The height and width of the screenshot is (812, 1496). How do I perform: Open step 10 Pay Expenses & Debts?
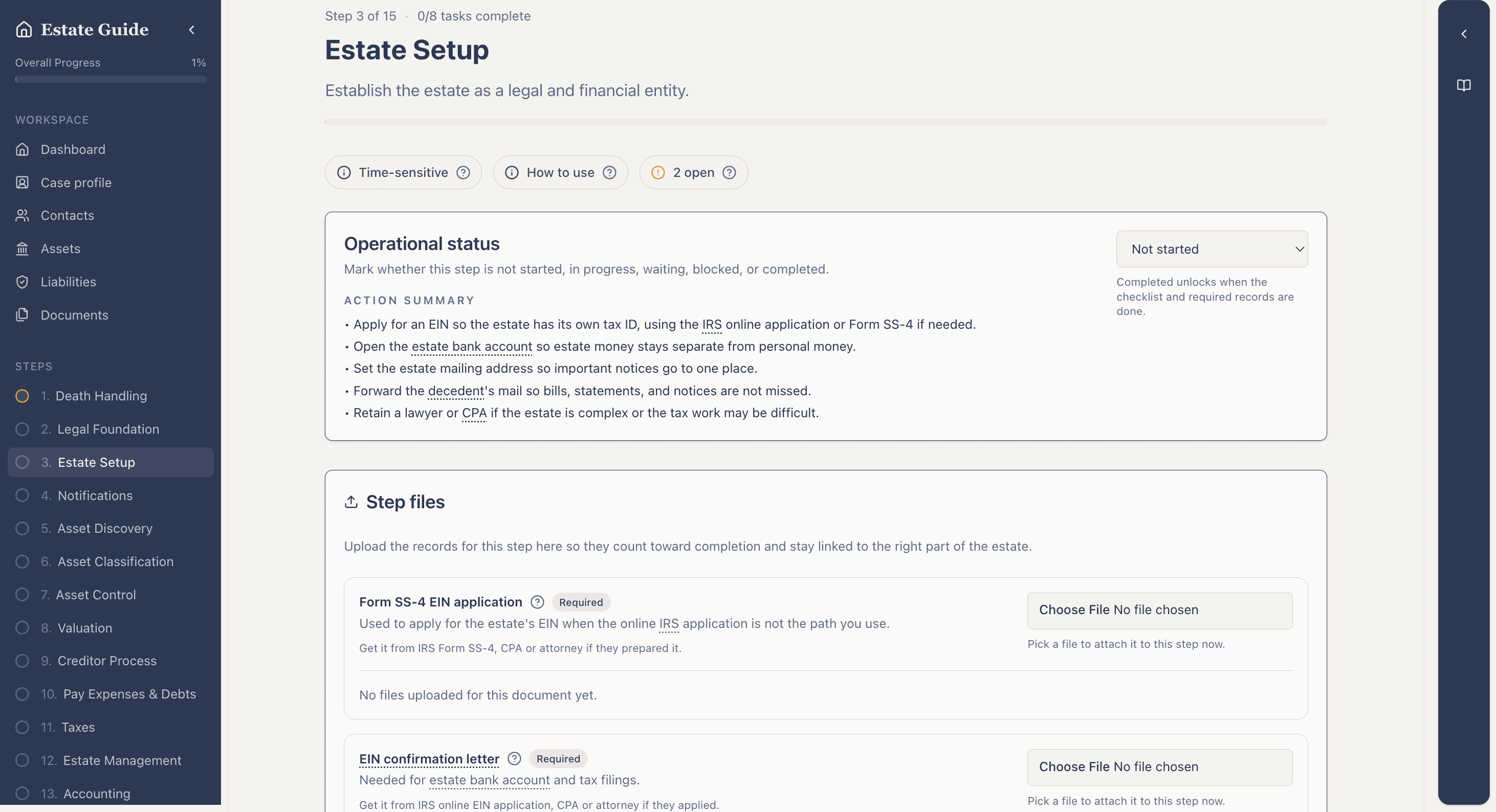coord(111,693)
